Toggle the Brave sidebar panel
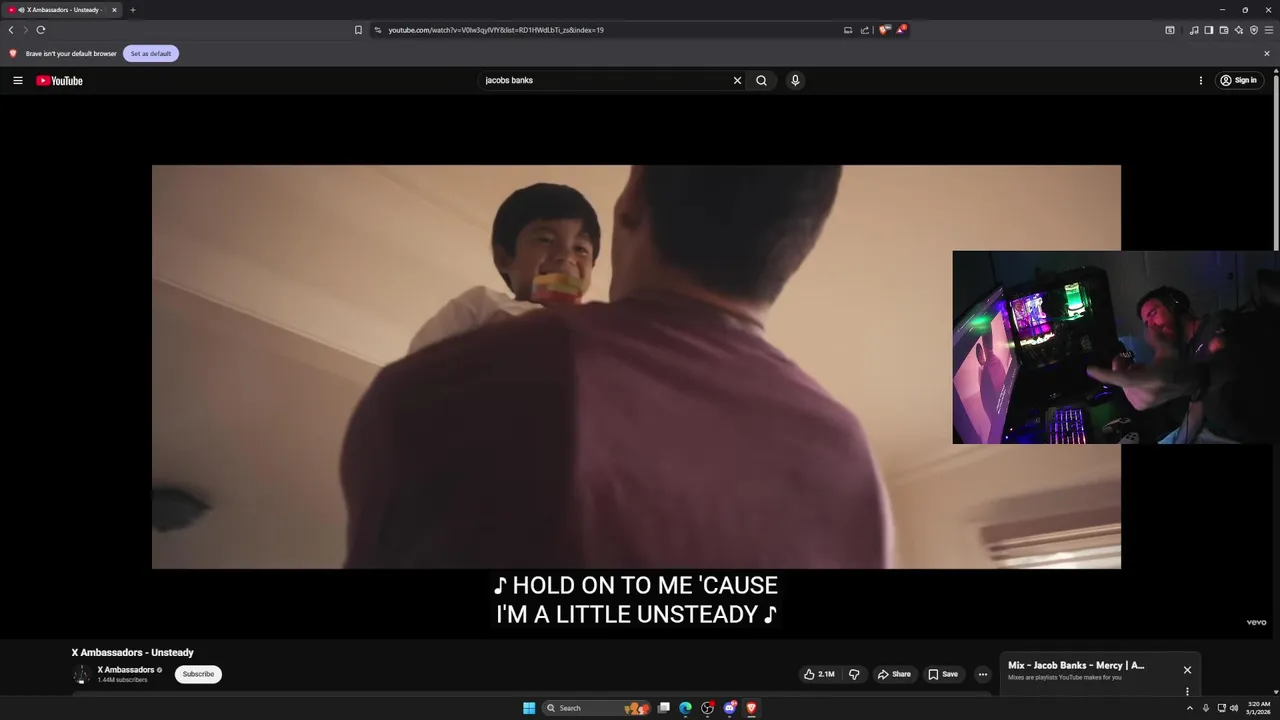Image resolution: width=1280 pixels, height=720 pixels. click(1209, 30)
